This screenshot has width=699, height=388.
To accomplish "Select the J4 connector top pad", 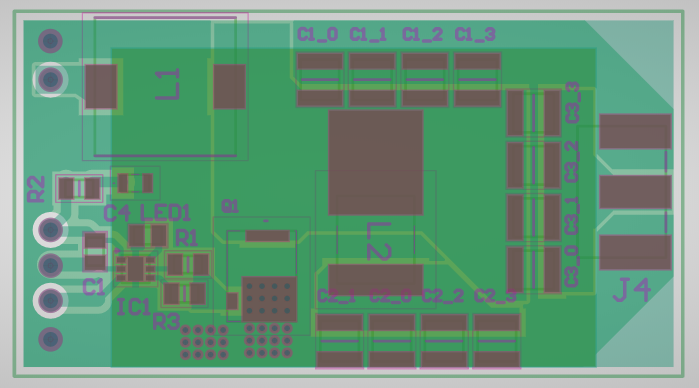I will click(635, 131).
